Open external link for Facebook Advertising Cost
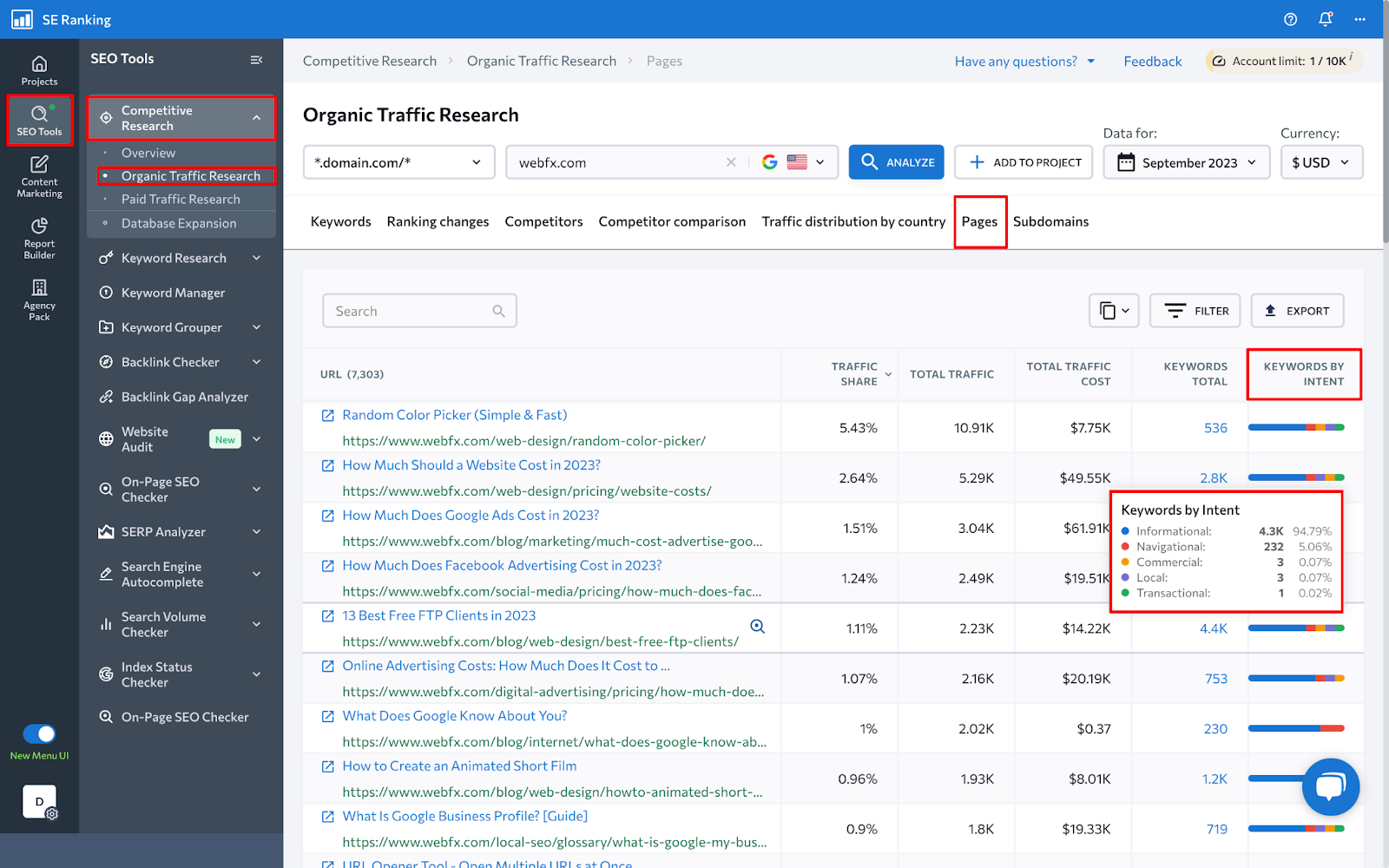The height and width of the screenshot is (868, 1389). (328, 566)
